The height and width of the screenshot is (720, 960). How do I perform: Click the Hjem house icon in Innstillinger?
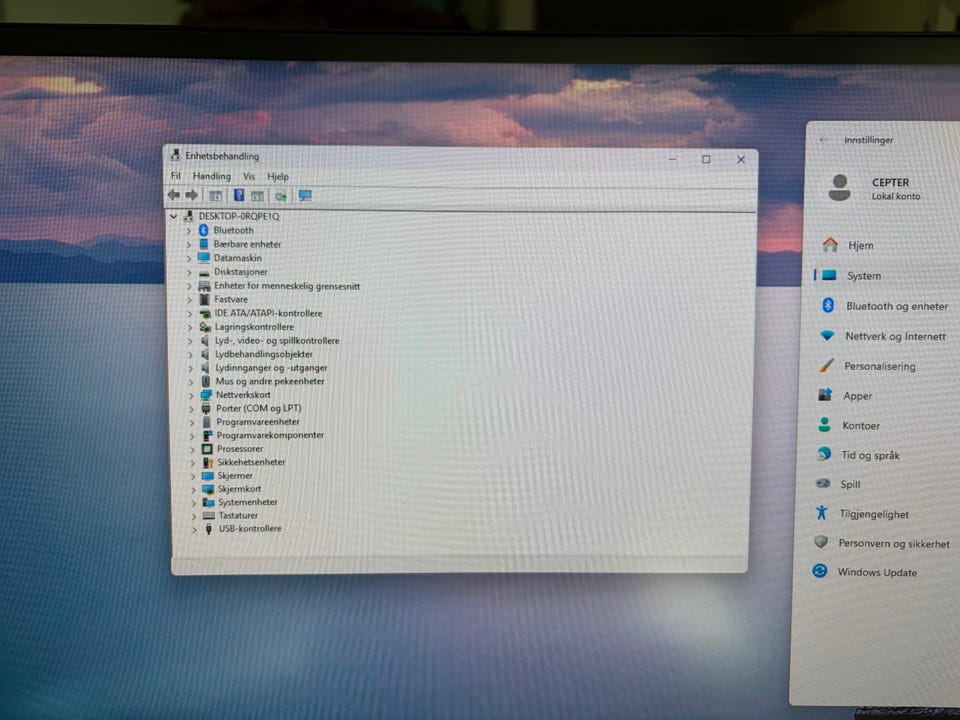click(x=830, y=245)
